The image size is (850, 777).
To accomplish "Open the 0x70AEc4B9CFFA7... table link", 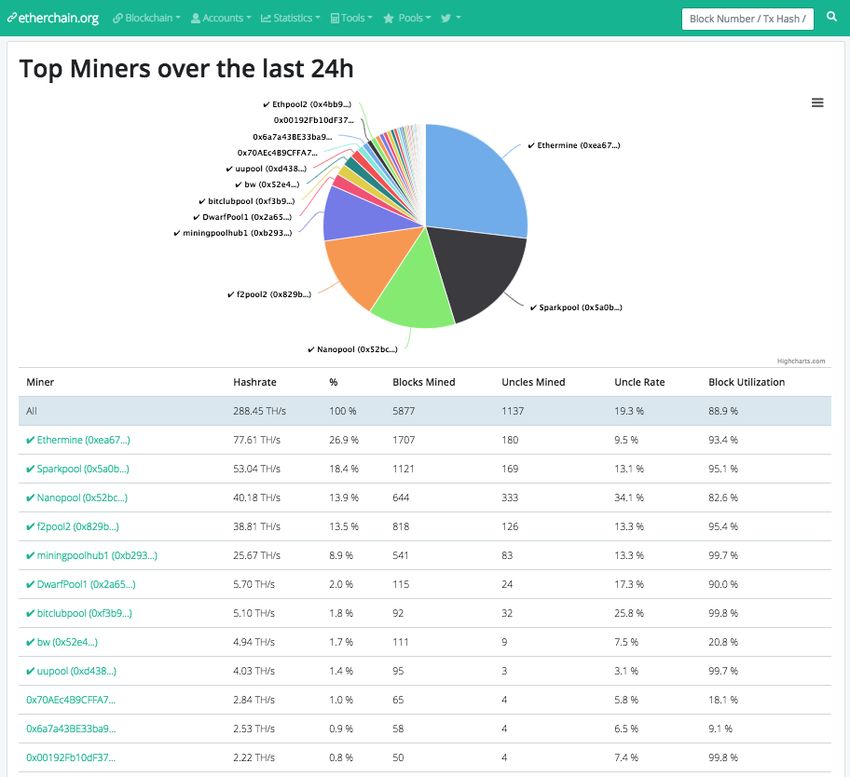I will point(71,699).
